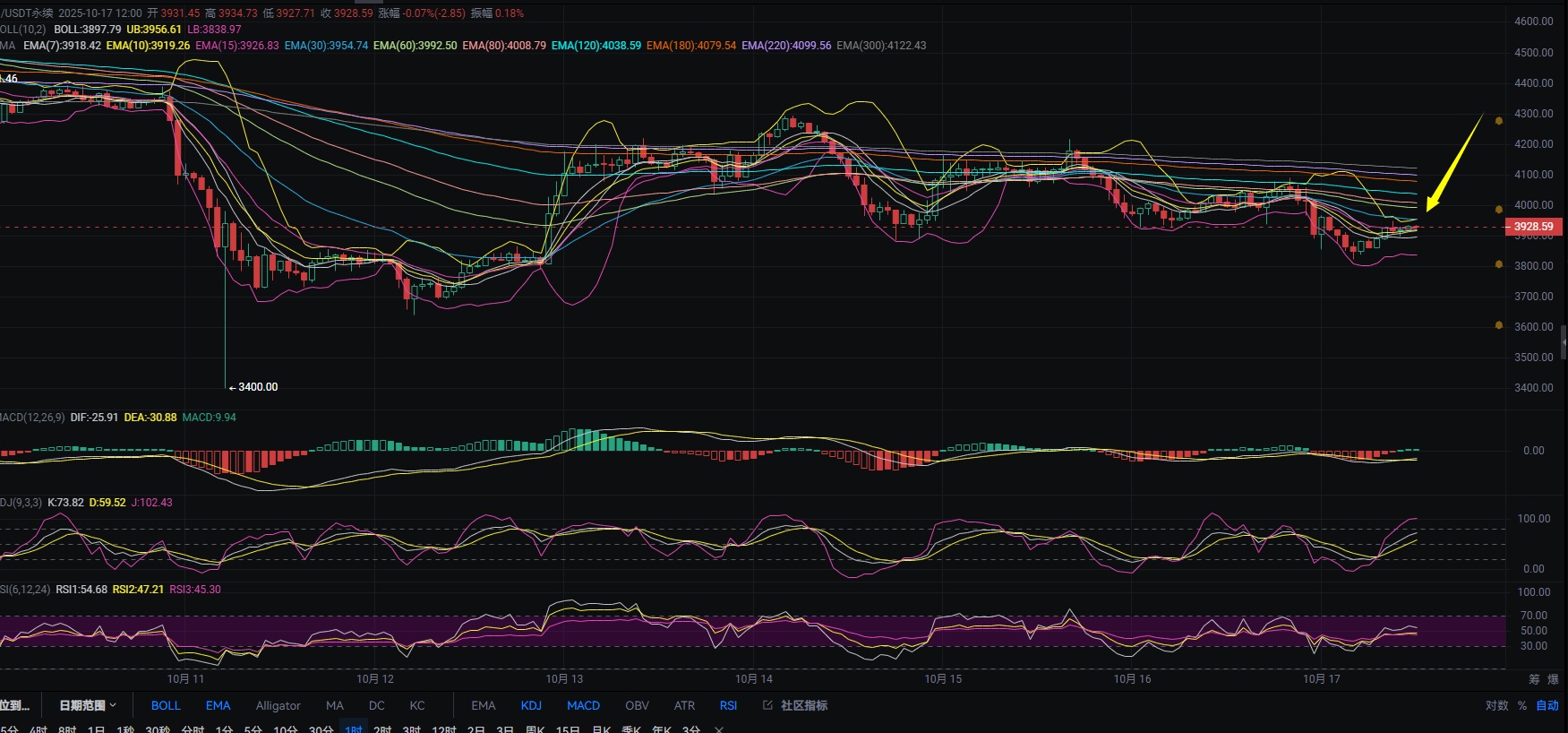The height and width of the screenshot is (733, 1568).
Task: Switch to the 2时 timeframe tab
Action: click(382, 729)
